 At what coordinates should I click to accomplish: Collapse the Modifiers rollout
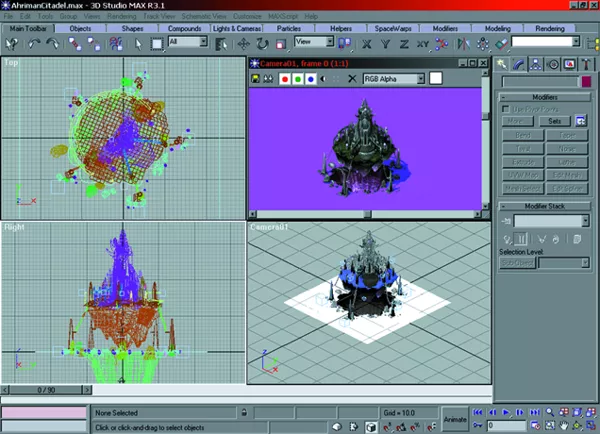545,97
